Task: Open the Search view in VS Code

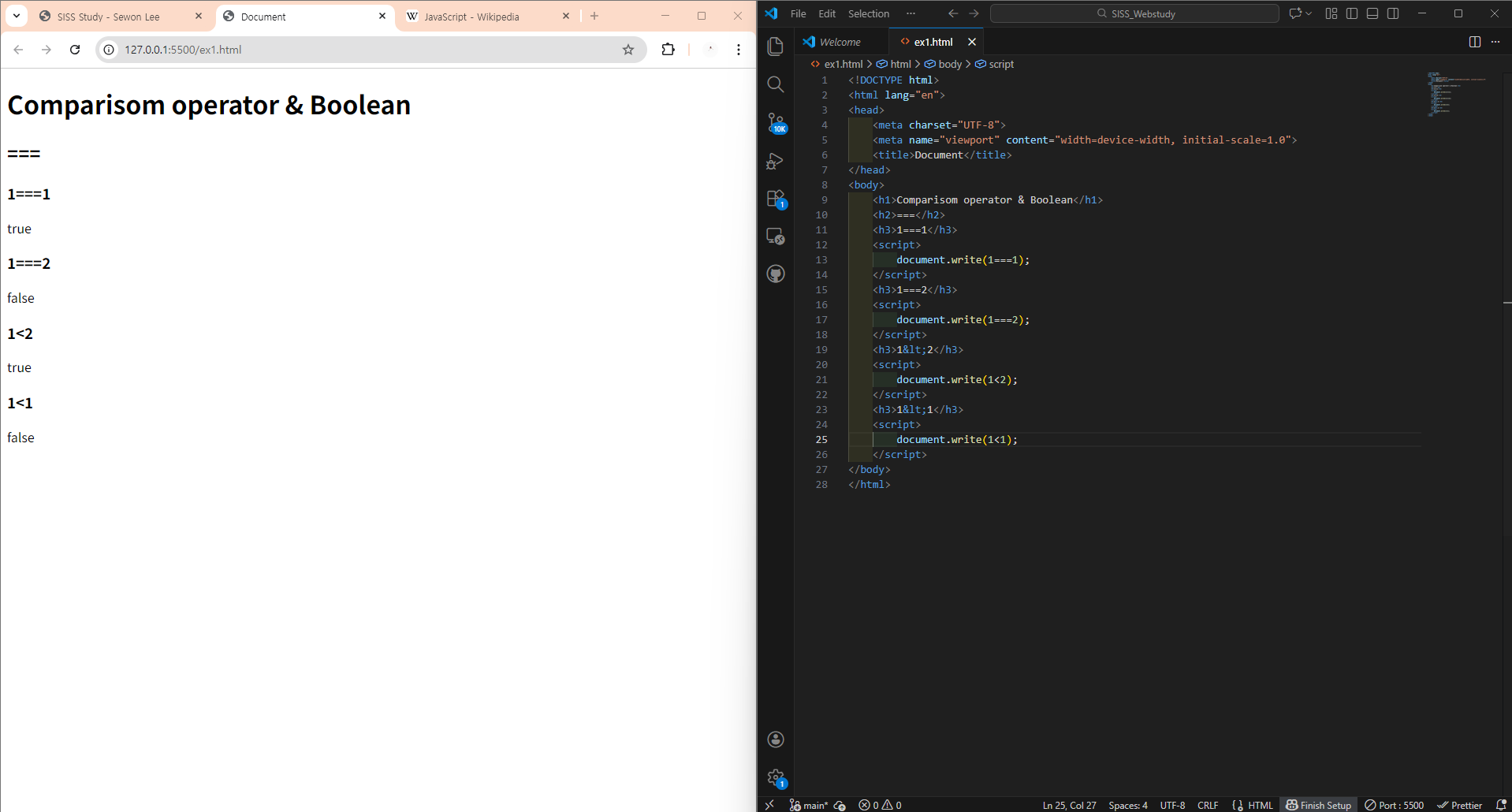Action: point(776,84)
